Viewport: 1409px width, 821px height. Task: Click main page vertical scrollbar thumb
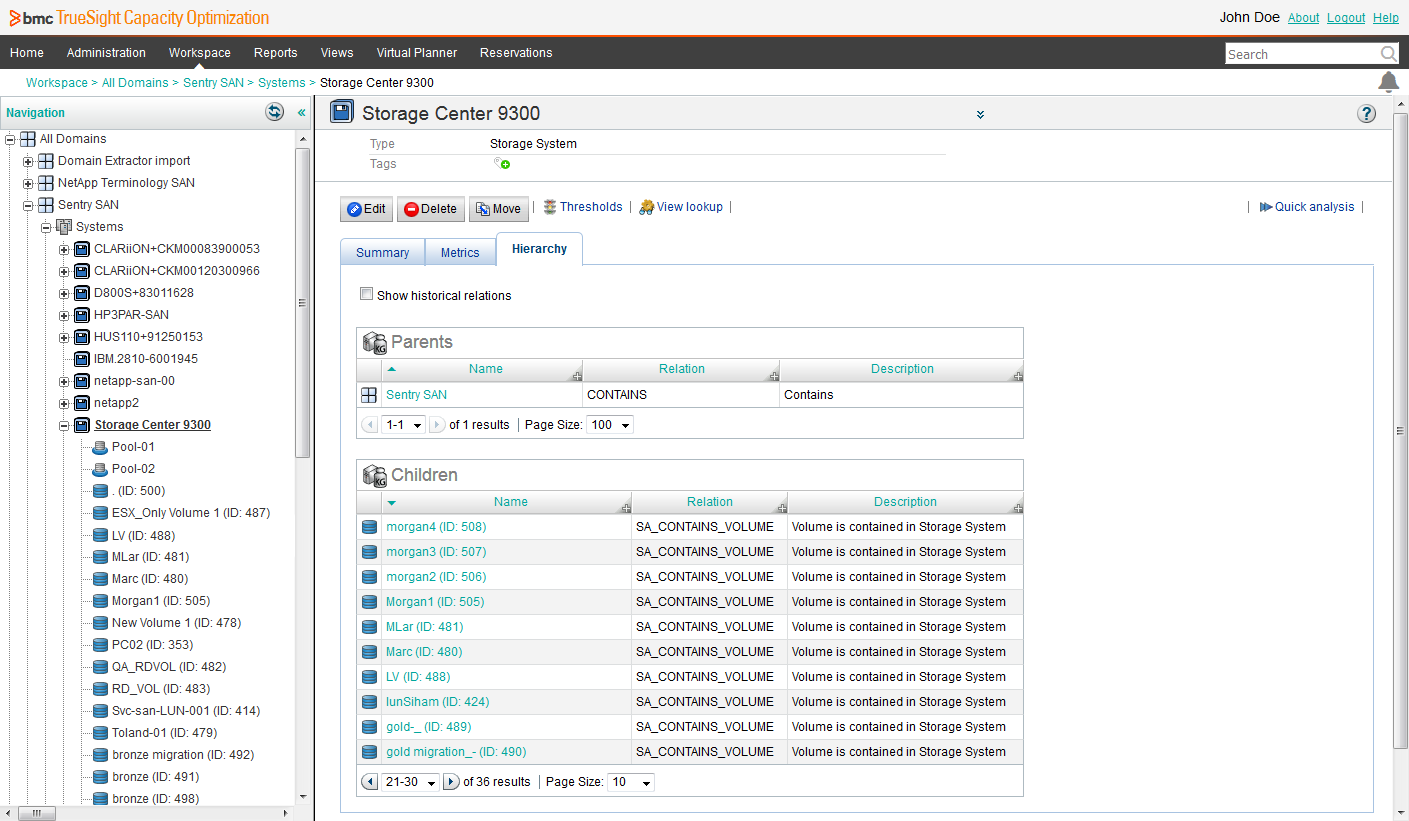pyautogui.click(x=1400, y=430)
